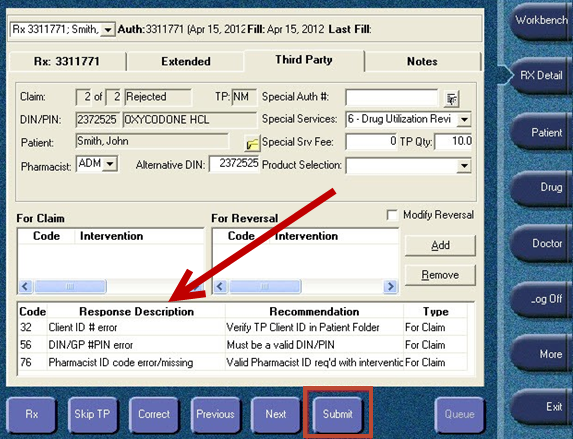Click For Claim Intervention column header

pos(139,236)
